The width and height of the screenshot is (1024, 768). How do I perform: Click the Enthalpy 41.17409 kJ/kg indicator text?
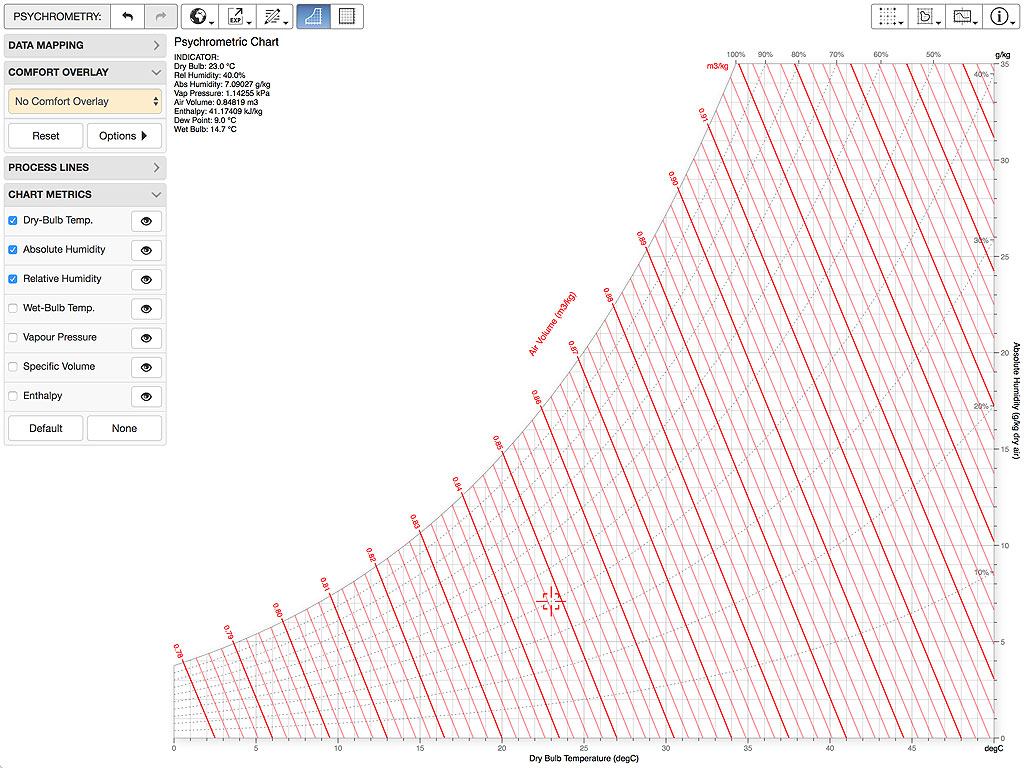218,111
